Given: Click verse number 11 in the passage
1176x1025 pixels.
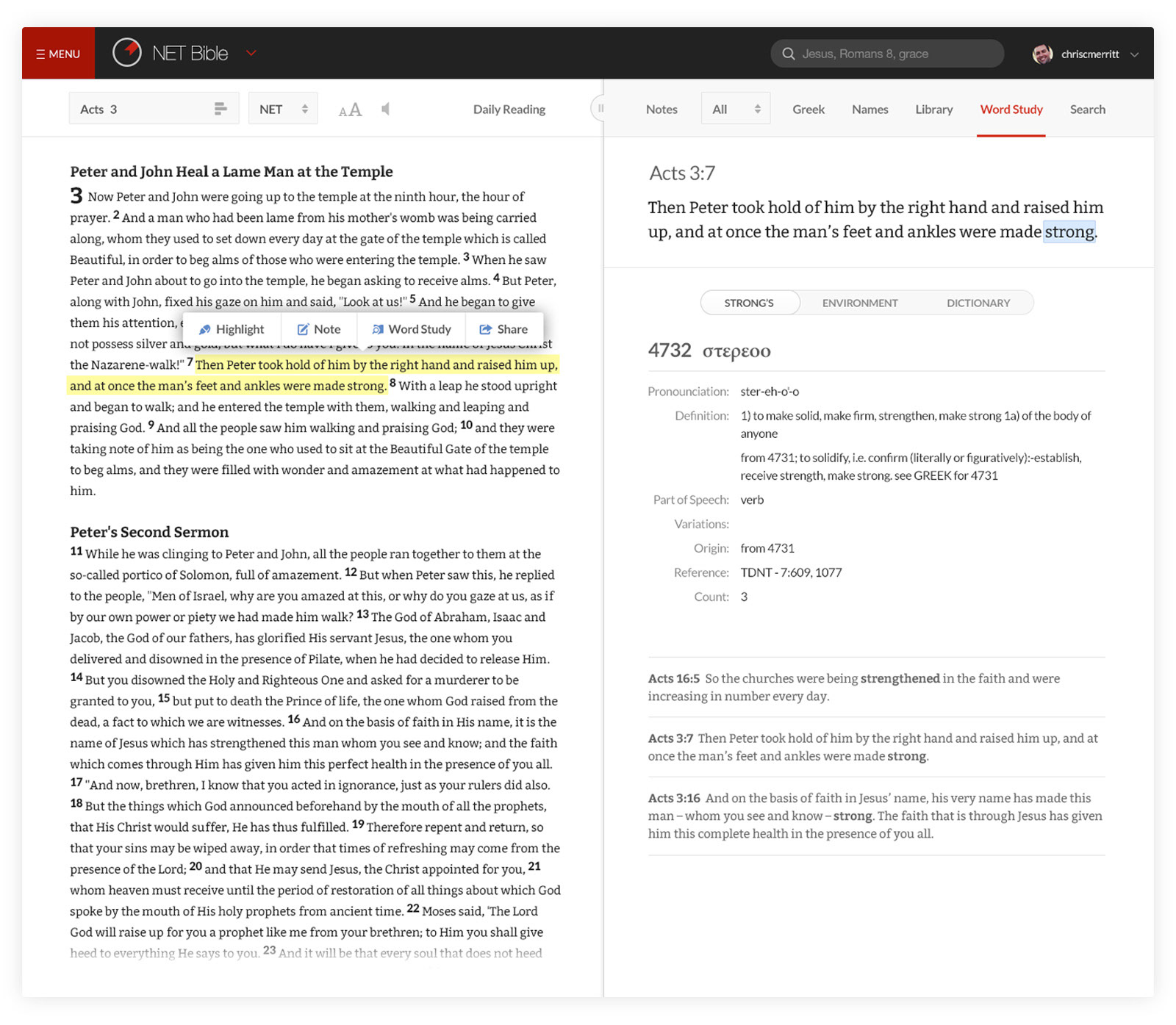Looking at the screenshot, I should tap(76, 551).
